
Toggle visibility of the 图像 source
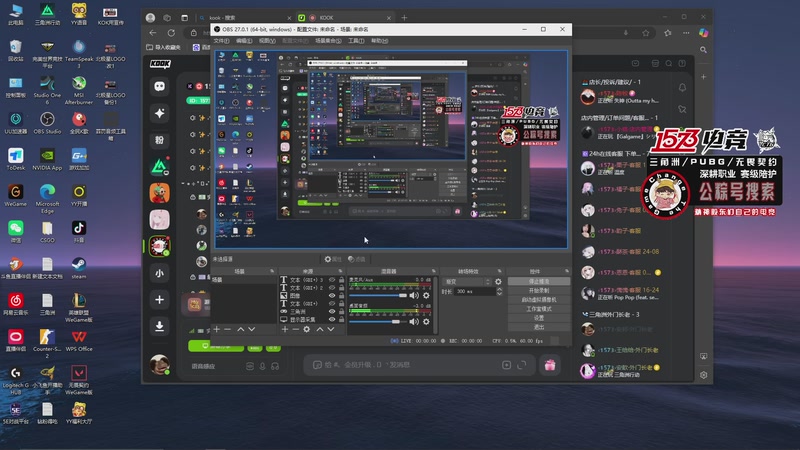click(x=332, y=295)
